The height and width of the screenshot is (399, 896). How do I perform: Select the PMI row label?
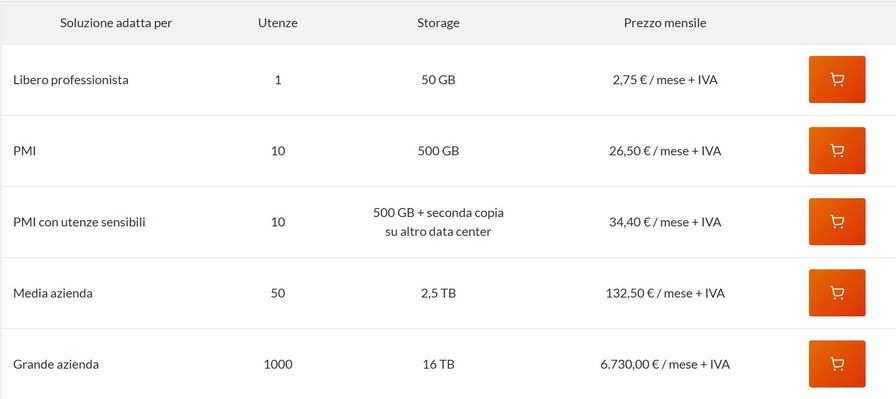24,151
